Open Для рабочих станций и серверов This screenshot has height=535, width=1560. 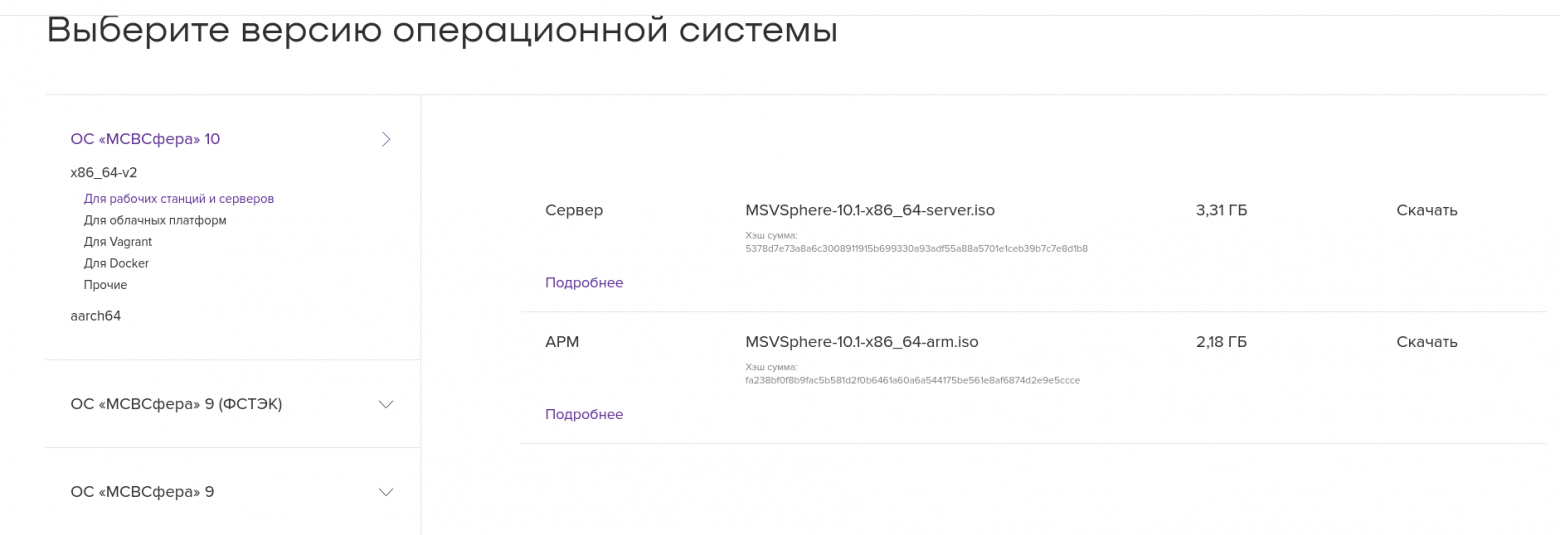(179, 199)
